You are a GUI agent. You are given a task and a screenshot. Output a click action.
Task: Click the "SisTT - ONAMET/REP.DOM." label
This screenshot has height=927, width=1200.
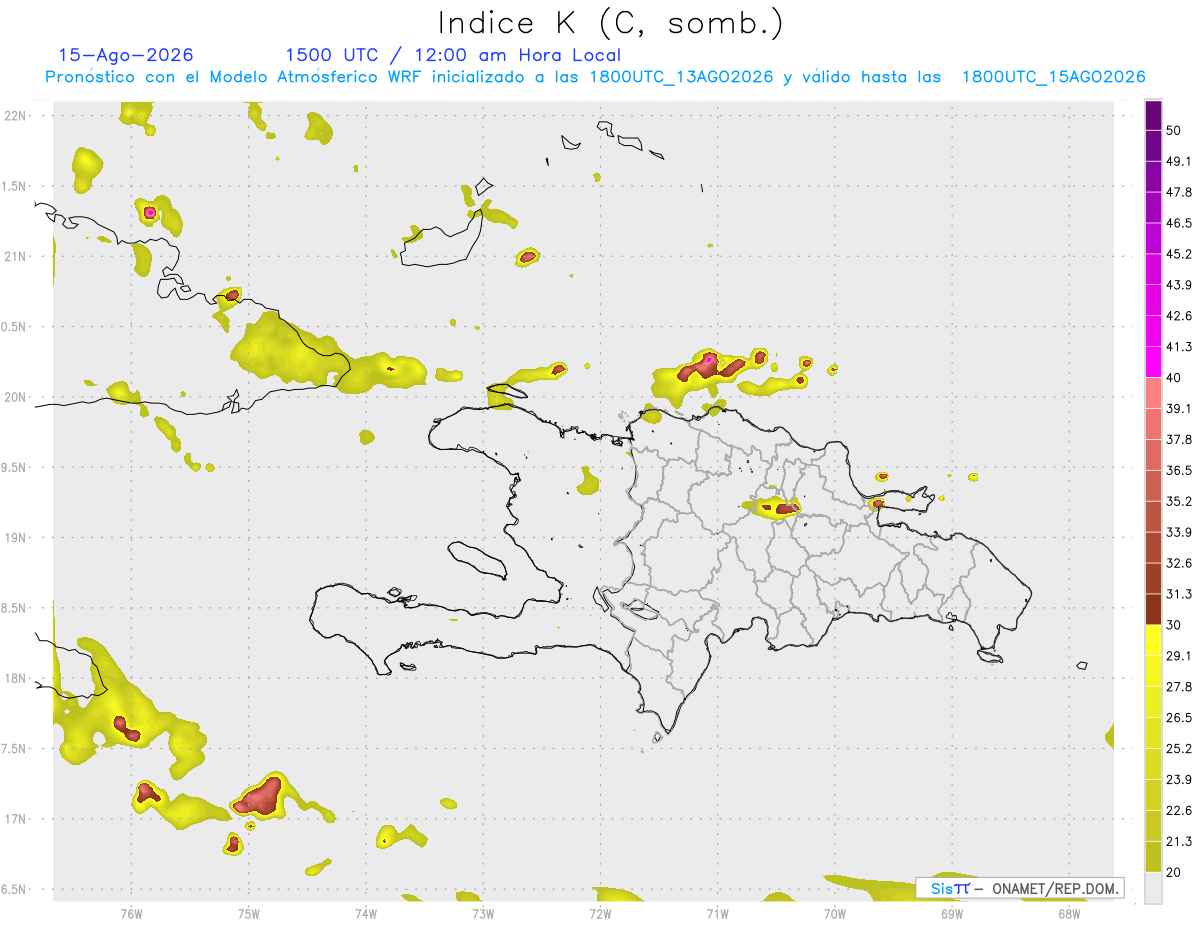pos(1020,888)
